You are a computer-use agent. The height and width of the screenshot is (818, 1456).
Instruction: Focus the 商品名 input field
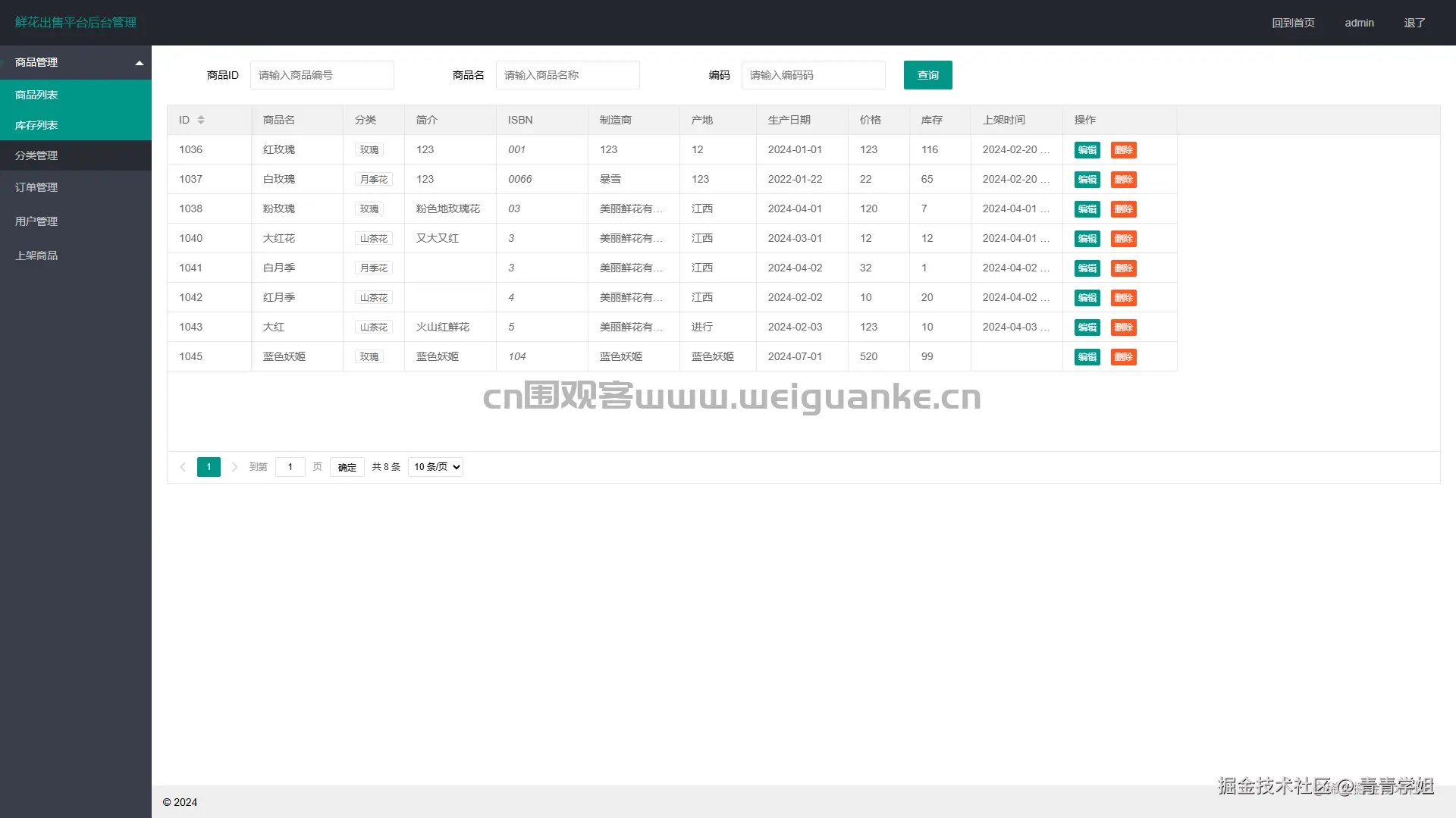(x=568, y=75)
